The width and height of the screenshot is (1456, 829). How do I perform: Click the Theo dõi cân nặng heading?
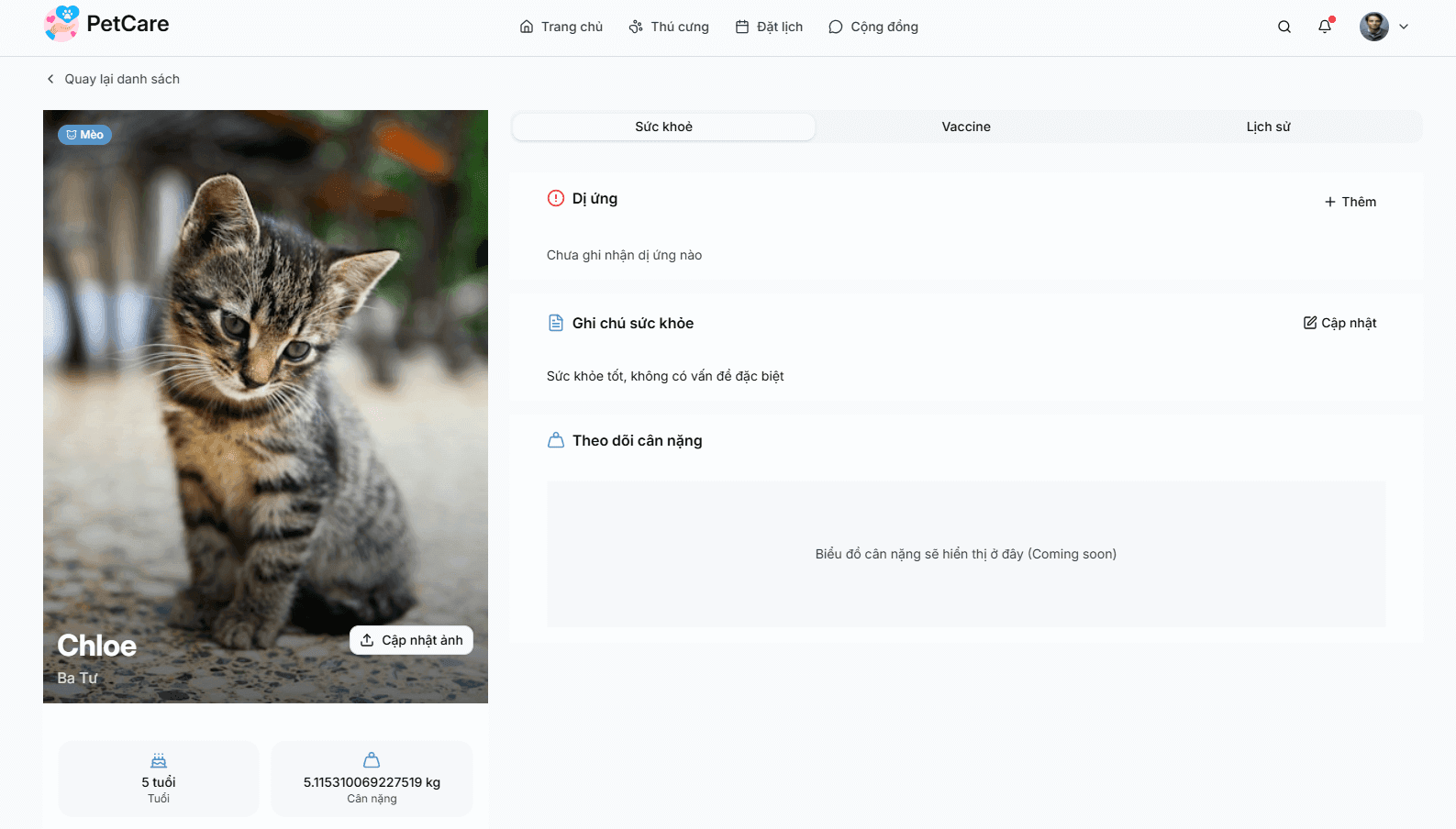[x=637, y=440]
